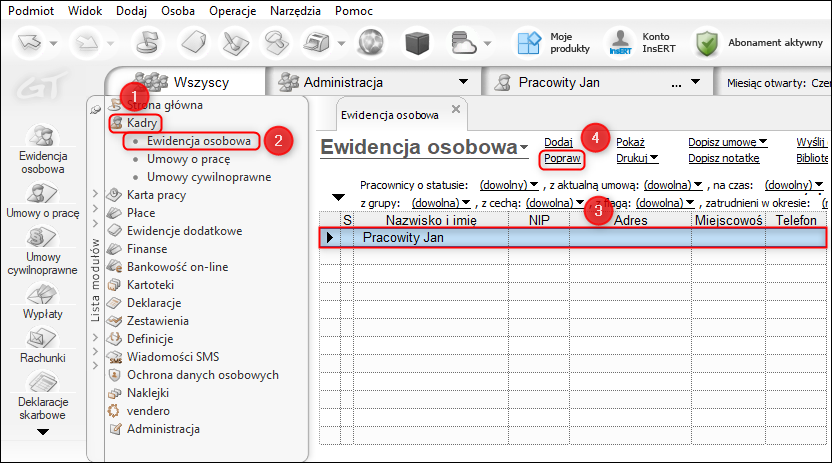
Task: Open the Karta pracy module
Action: click(156, 195)
